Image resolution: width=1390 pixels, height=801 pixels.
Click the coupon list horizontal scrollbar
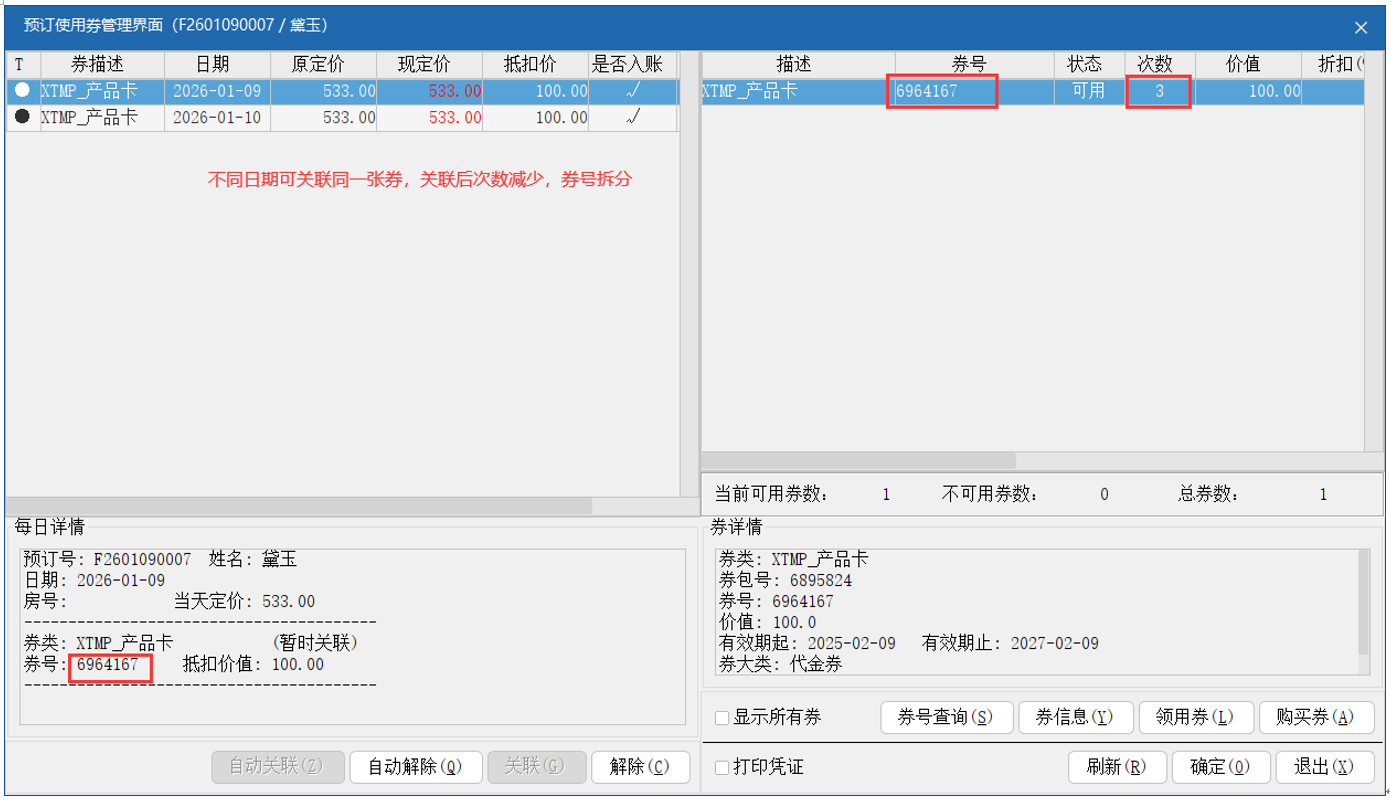[860, 461]
